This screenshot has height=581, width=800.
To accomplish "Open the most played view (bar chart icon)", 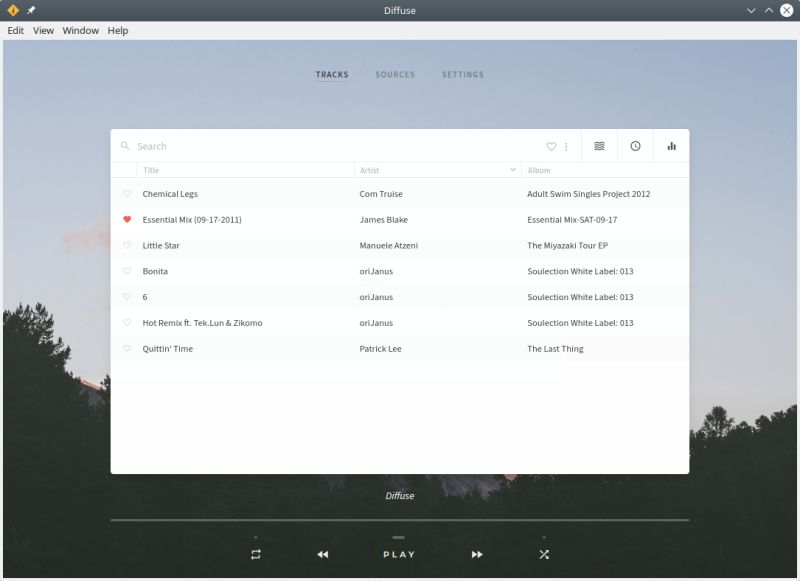I will [x=670, y=145].
